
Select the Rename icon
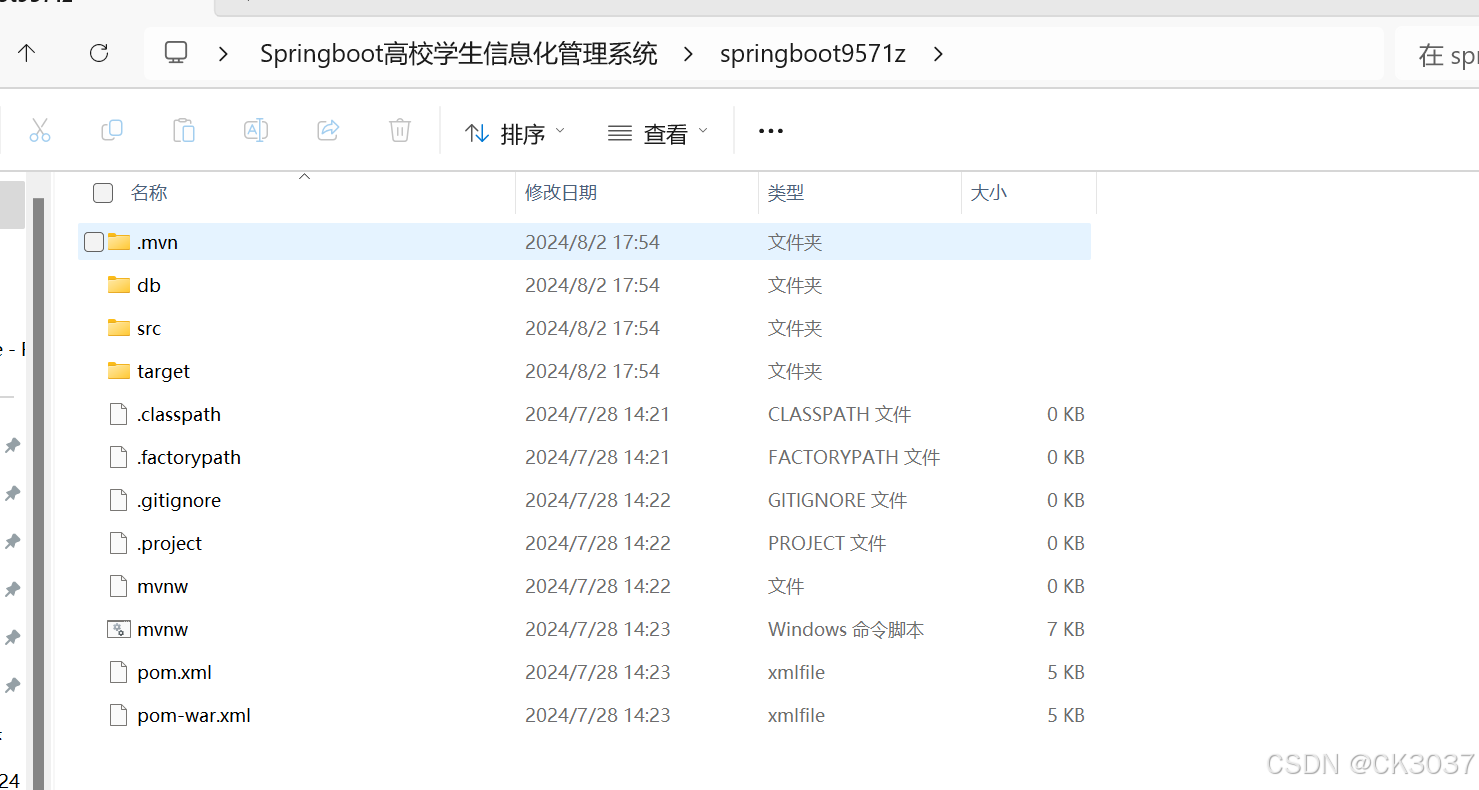tap(256, 130)
